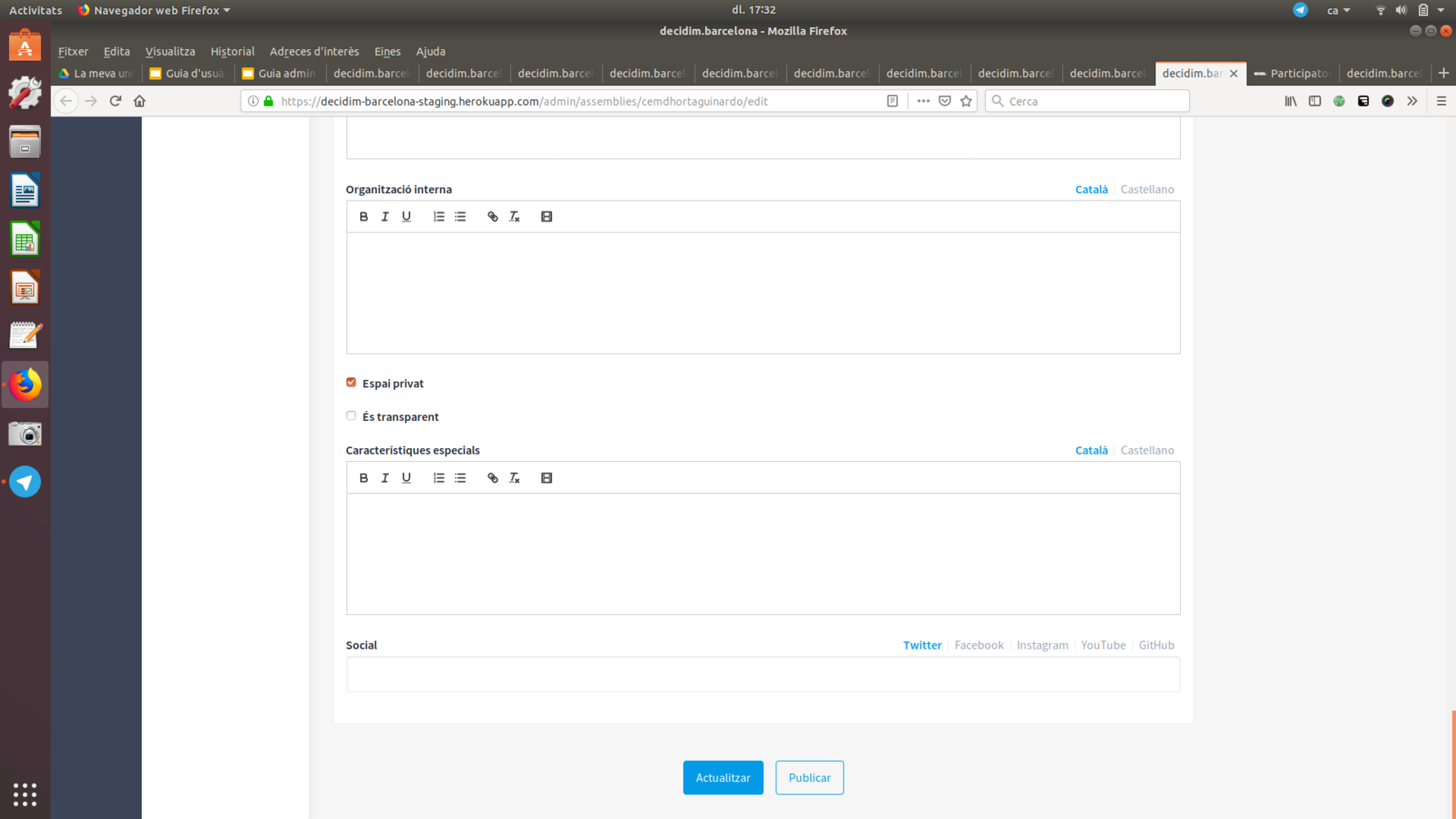Enable the És transparent checkbox
Image resolution: width=1456 pixels, height=819 pixels.
click(350, 415)
